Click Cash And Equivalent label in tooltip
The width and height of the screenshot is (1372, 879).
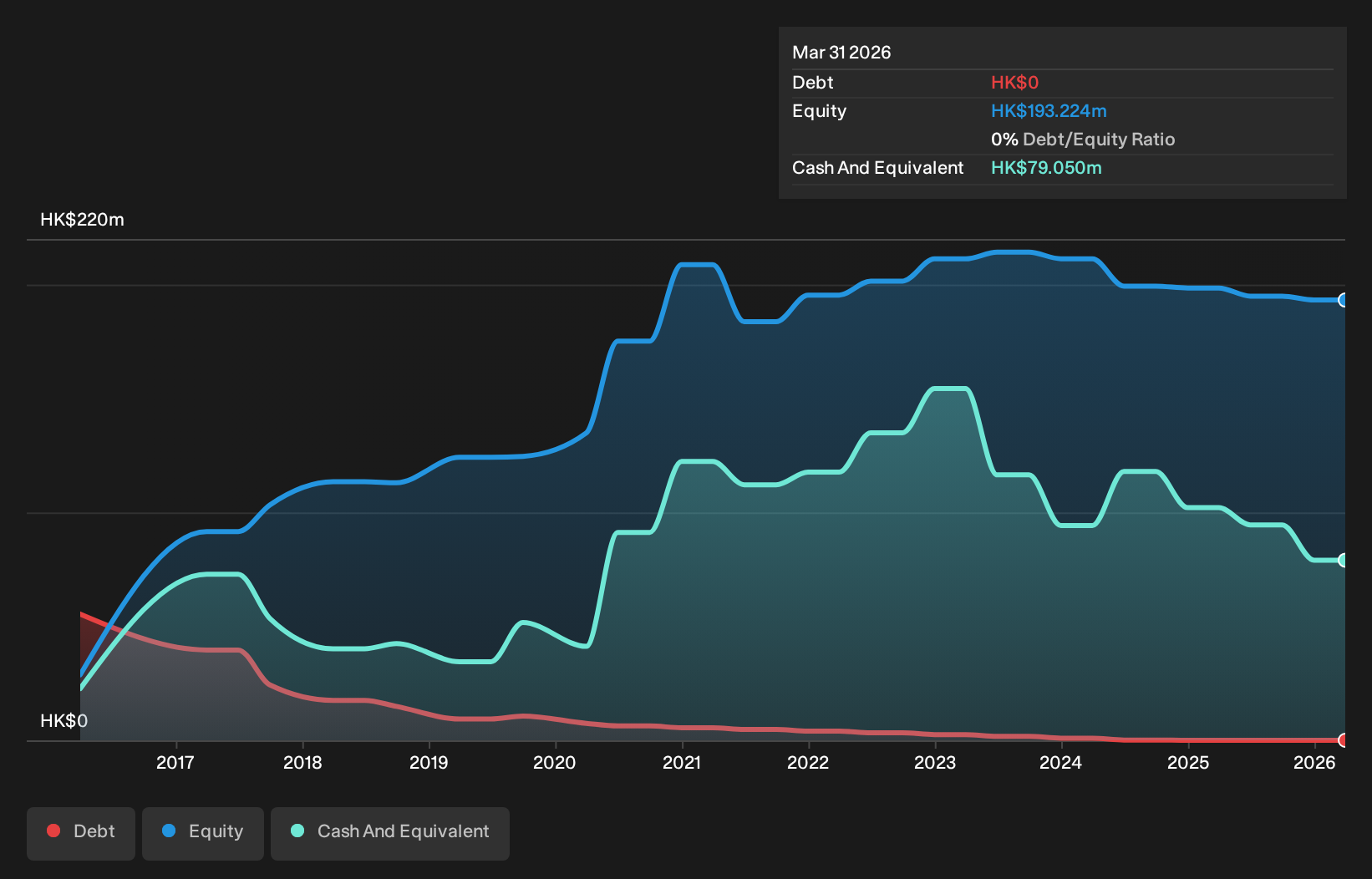pos(877,168)
